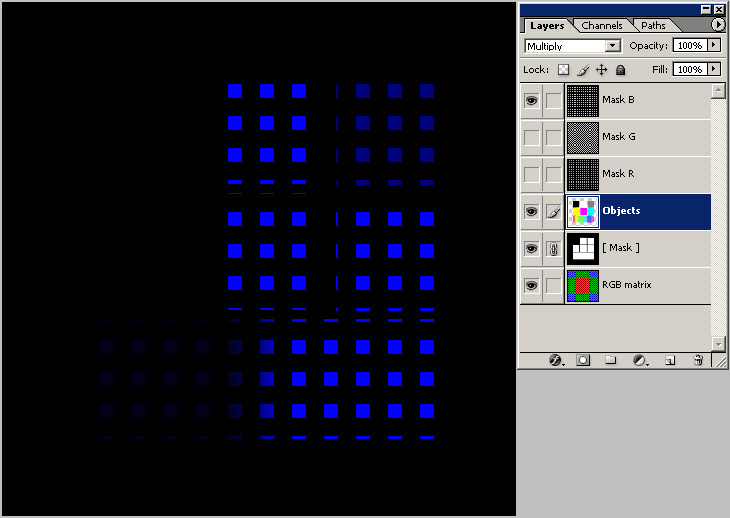The image size is (730, 518).
Task: Hide the Objects layer
Action: click(x=531, y=212)
